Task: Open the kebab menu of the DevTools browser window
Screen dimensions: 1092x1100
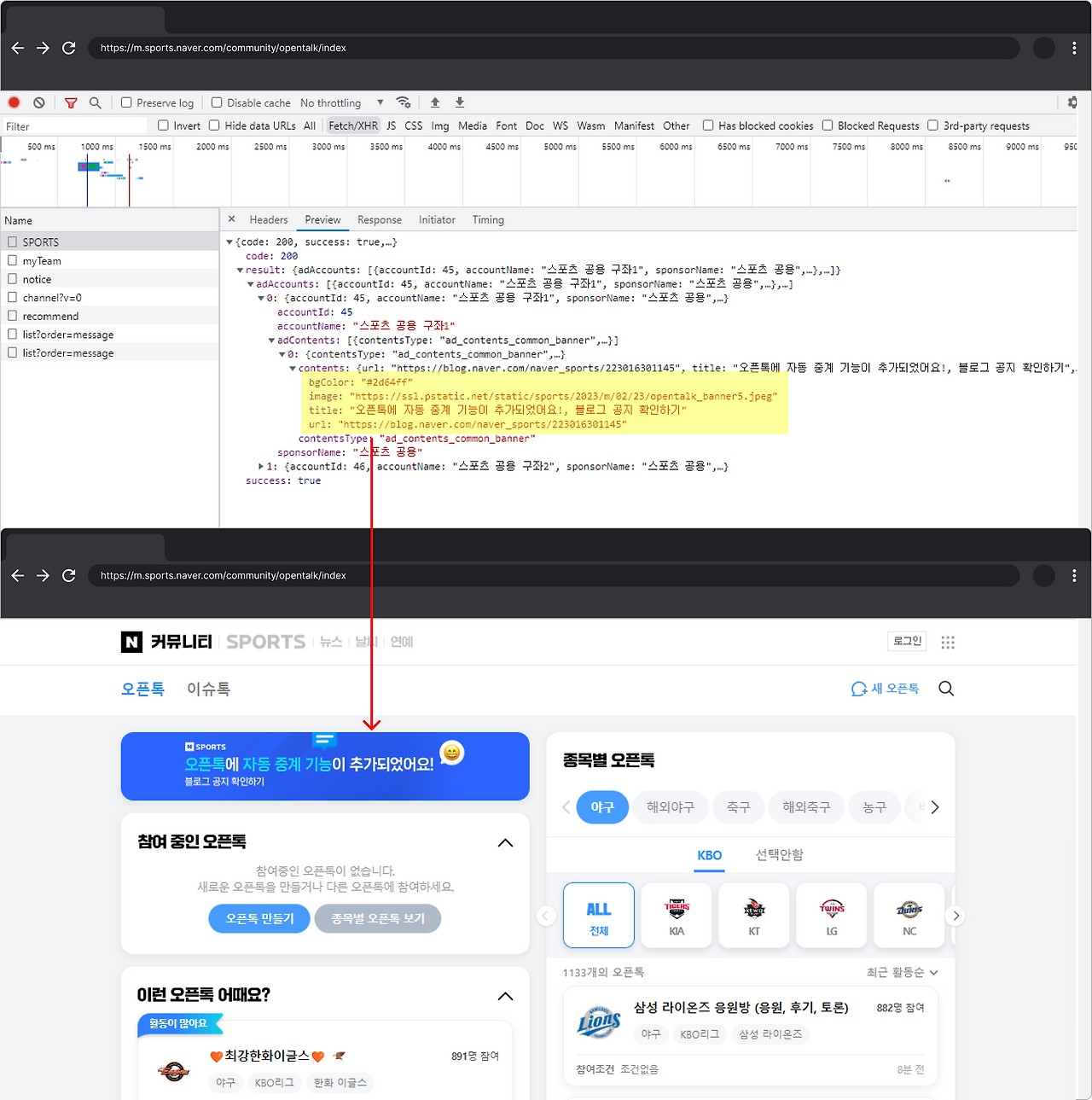Action: [1074, 48]
